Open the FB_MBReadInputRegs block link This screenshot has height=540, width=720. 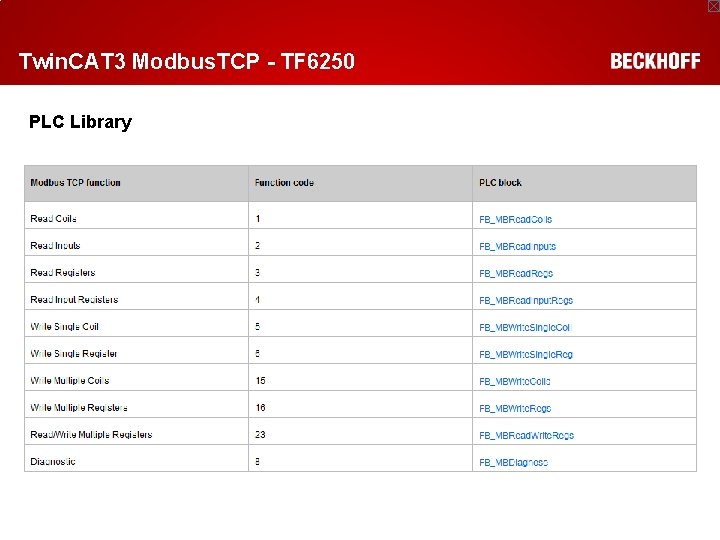(x=526, y=301)
